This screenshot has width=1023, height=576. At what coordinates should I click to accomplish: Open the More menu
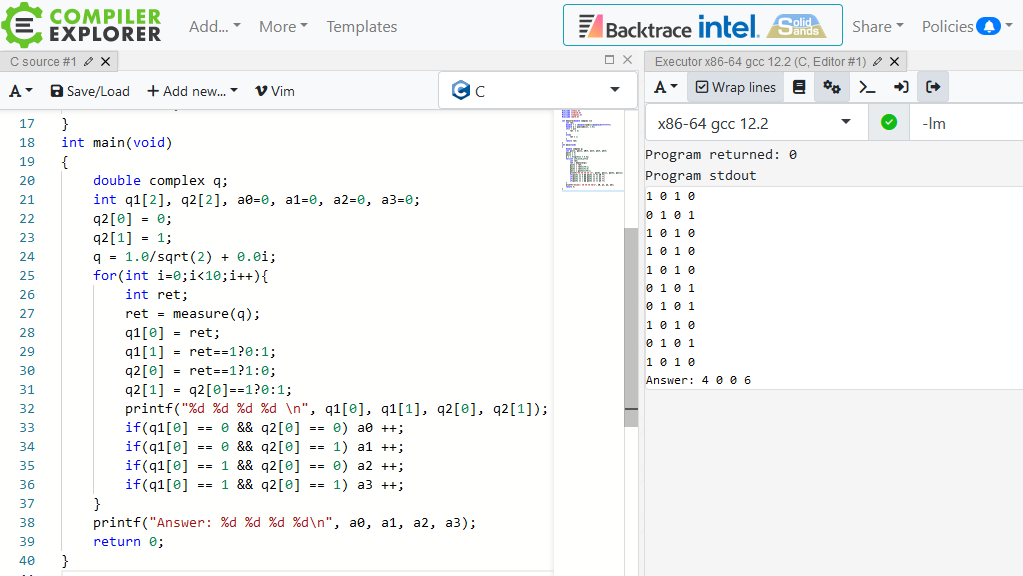283,27
